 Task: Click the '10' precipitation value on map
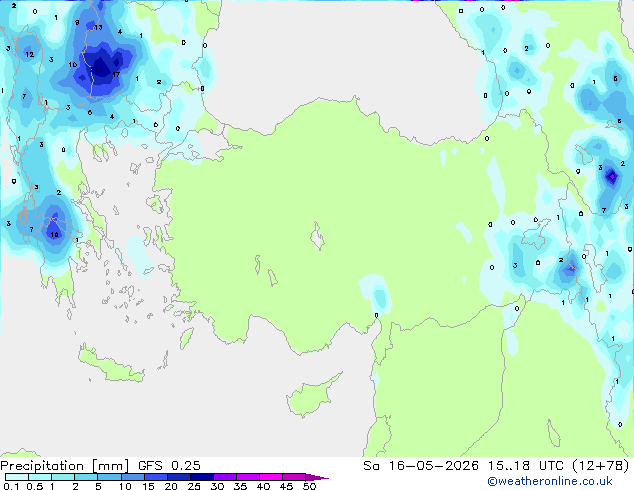(73, 65)
